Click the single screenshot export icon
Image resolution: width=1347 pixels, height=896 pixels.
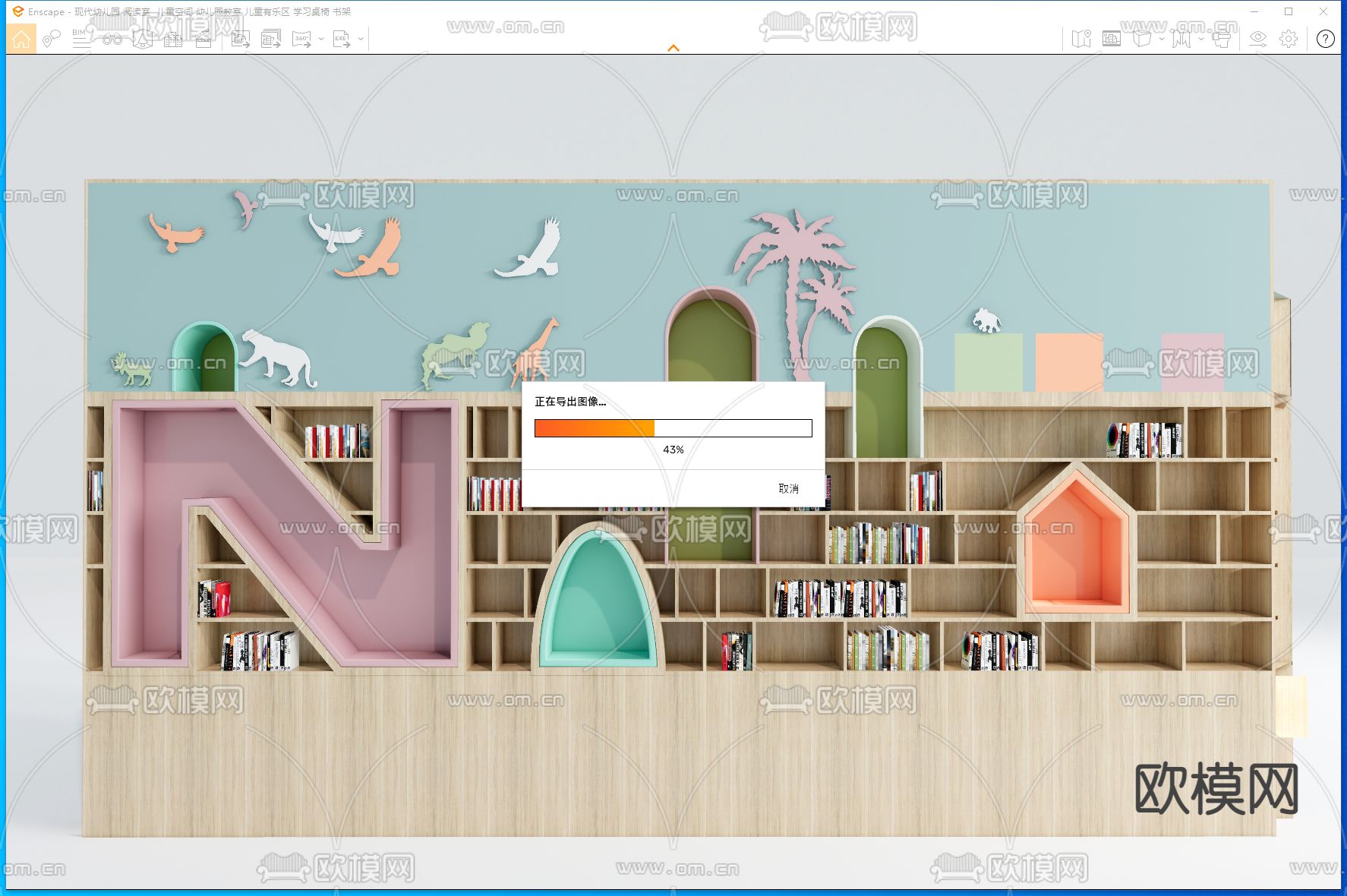pyautogui.click(x=241, y=39)
